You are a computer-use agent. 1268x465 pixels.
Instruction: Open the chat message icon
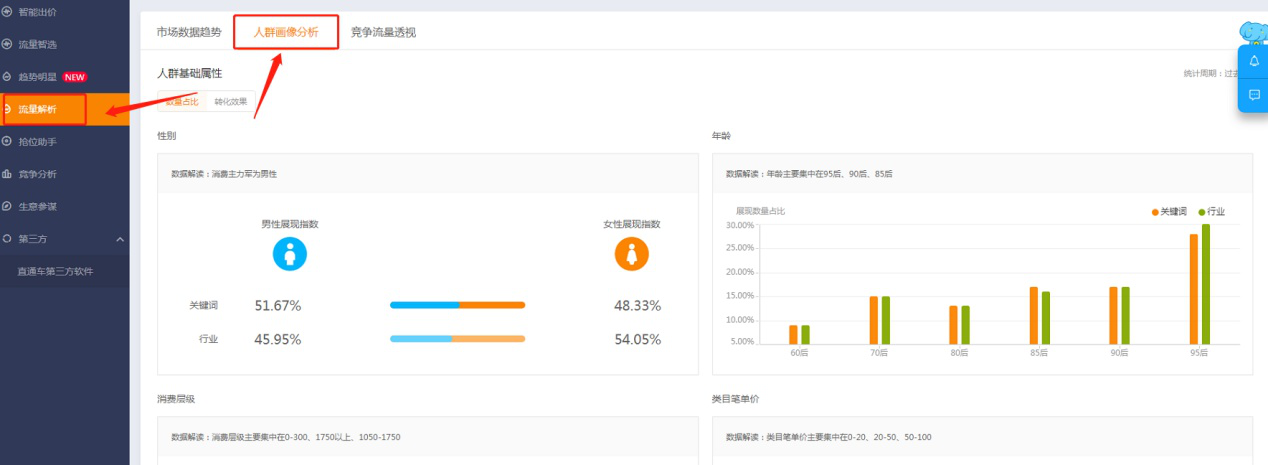[1254, 95]
